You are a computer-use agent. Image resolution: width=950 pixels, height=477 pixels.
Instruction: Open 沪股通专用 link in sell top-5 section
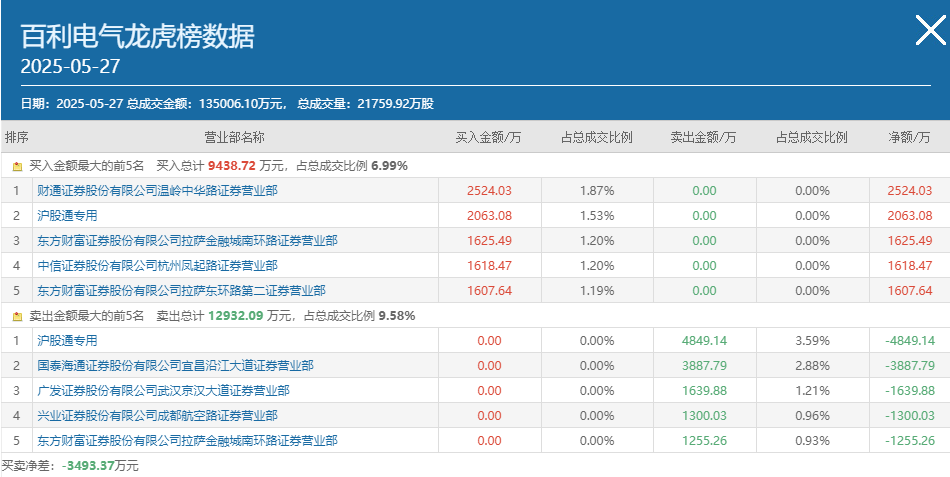point(67,341)
